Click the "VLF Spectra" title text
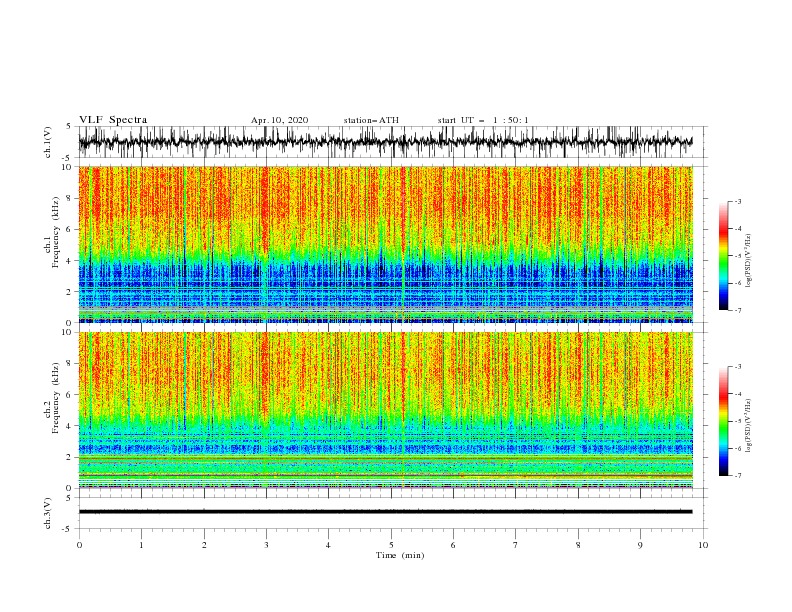 [x=113, y=120]
